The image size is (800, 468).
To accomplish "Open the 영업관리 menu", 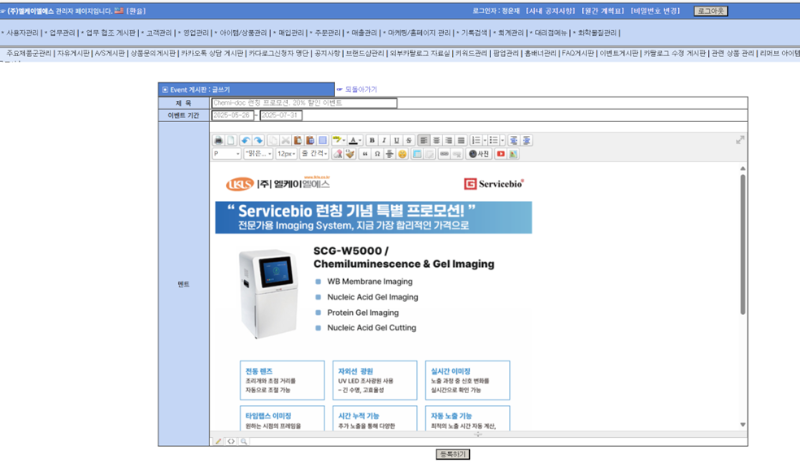I will tap(196, 33).
